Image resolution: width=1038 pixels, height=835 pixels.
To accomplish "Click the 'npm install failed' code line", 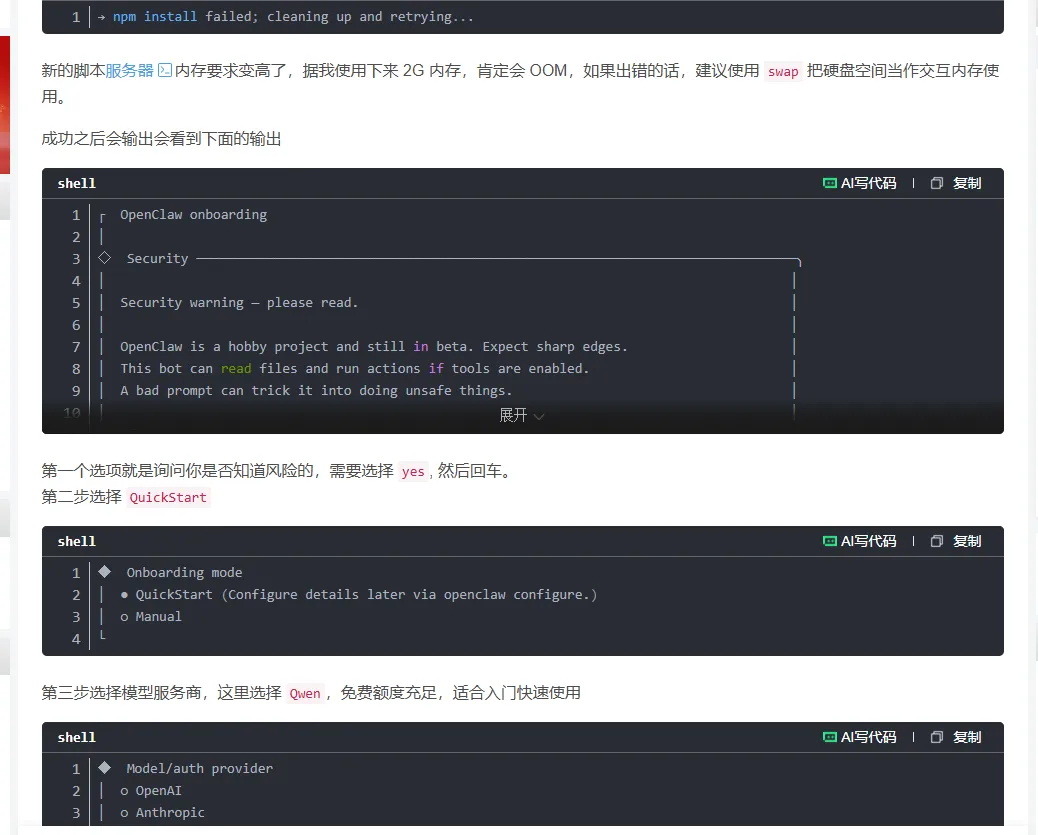I will pyautogui.click(x=285, y=17).
